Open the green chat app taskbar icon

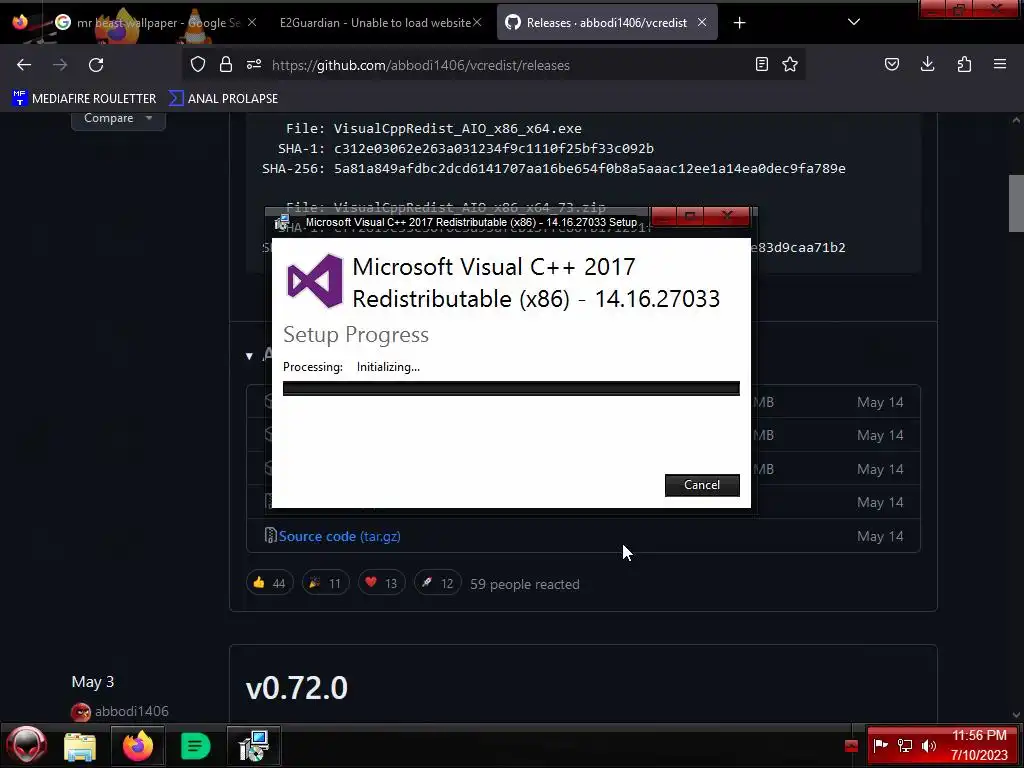(x=195, y=746)
